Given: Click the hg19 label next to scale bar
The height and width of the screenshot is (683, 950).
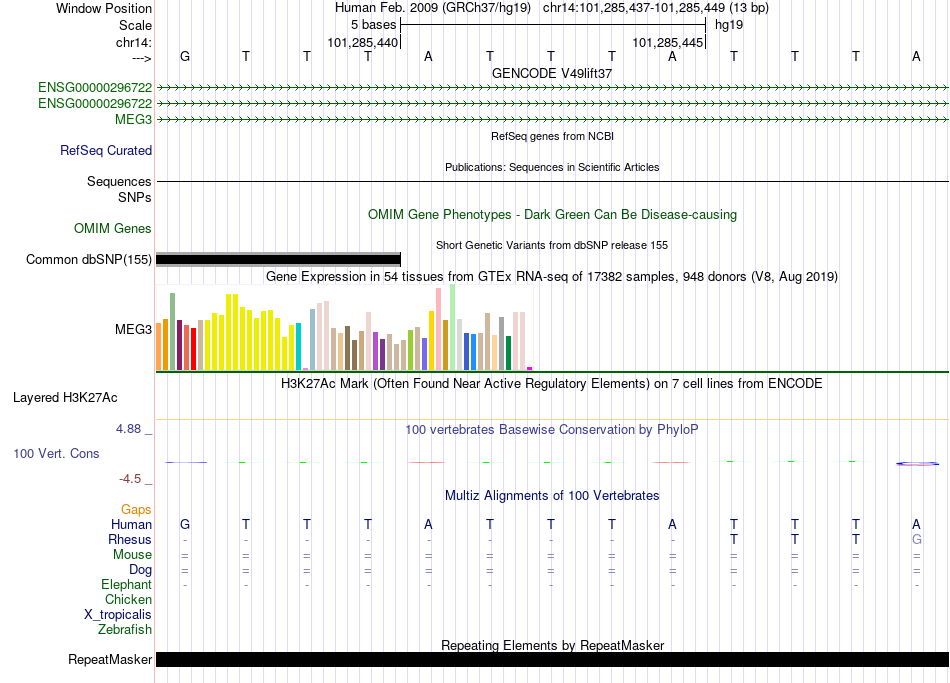Looking at the screenshot, I should coord(729,25).
